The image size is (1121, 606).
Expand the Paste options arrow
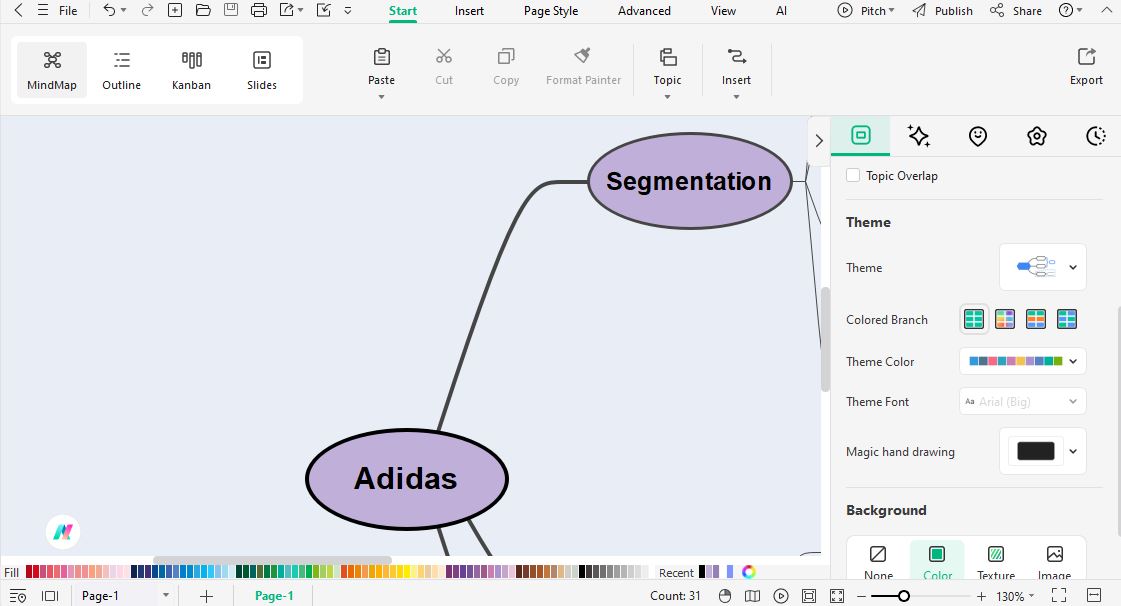pos(382,96)
